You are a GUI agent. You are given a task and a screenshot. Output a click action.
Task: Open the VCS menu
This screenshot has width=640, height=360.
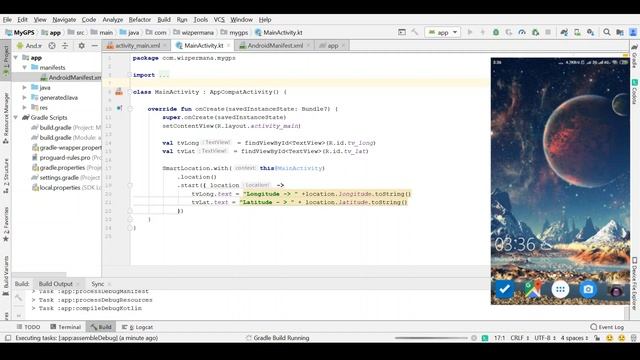point(219,20)
